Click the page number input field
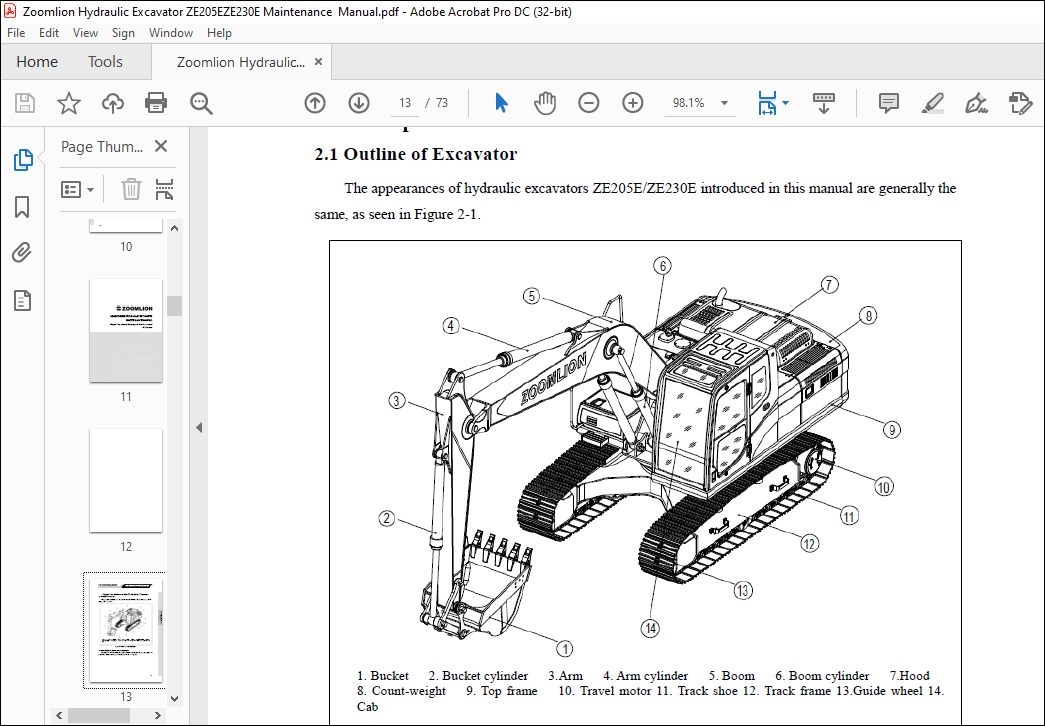The image size is (1045, 726). coord(405,103)
